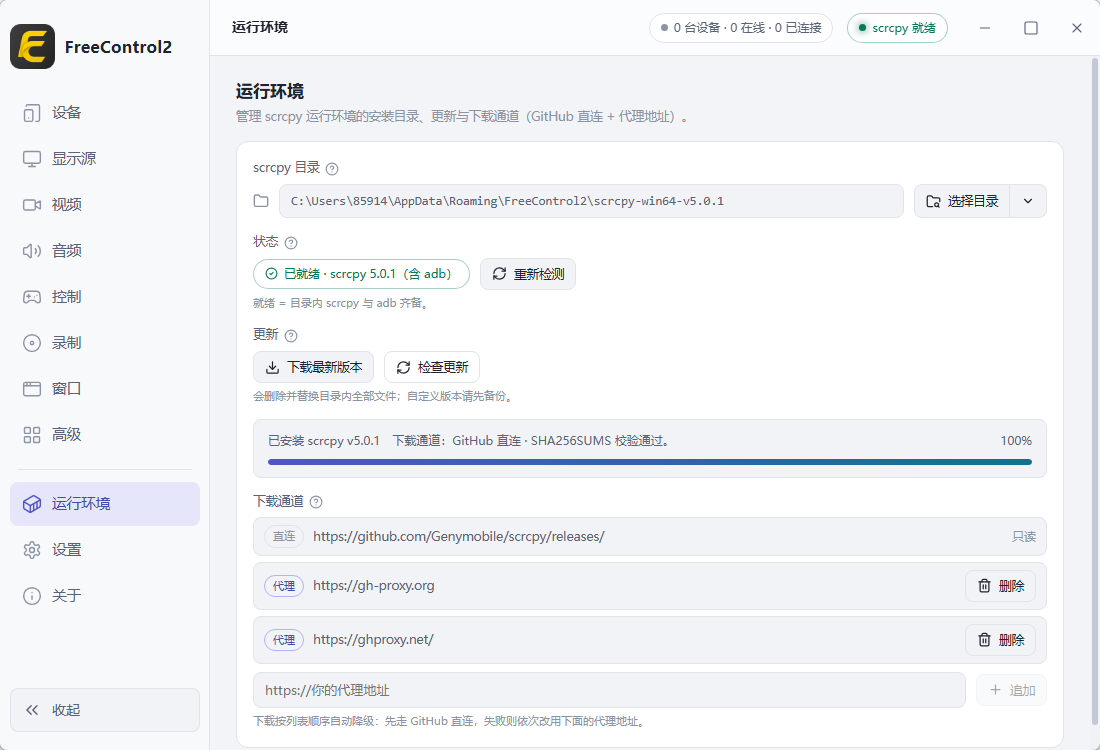Click the folder icon beside the path field
The height and width of the screenshot is (750, 1100).
point(261,201)
